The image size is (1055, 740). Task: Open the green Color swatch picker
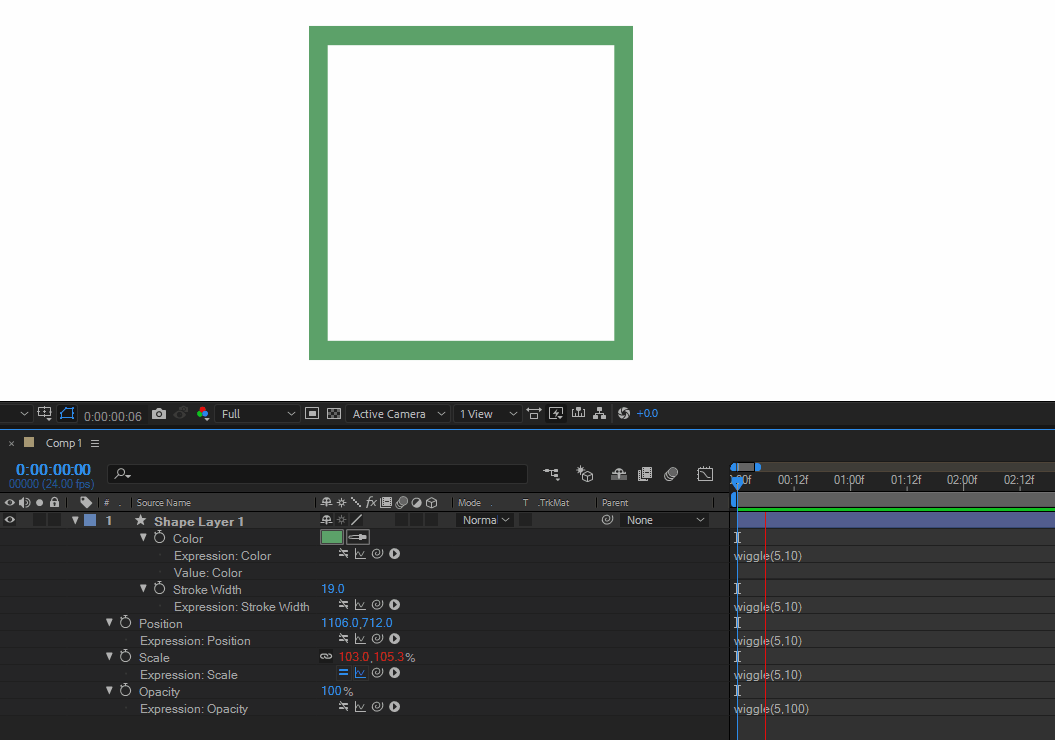[332, 537]
